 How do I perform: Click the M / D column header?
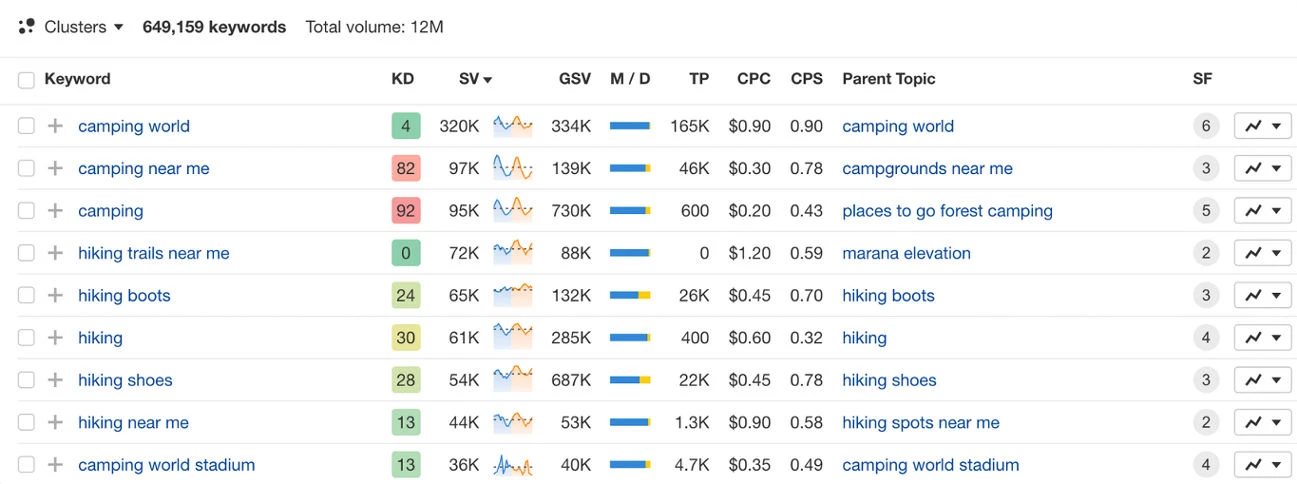(630, 79)
